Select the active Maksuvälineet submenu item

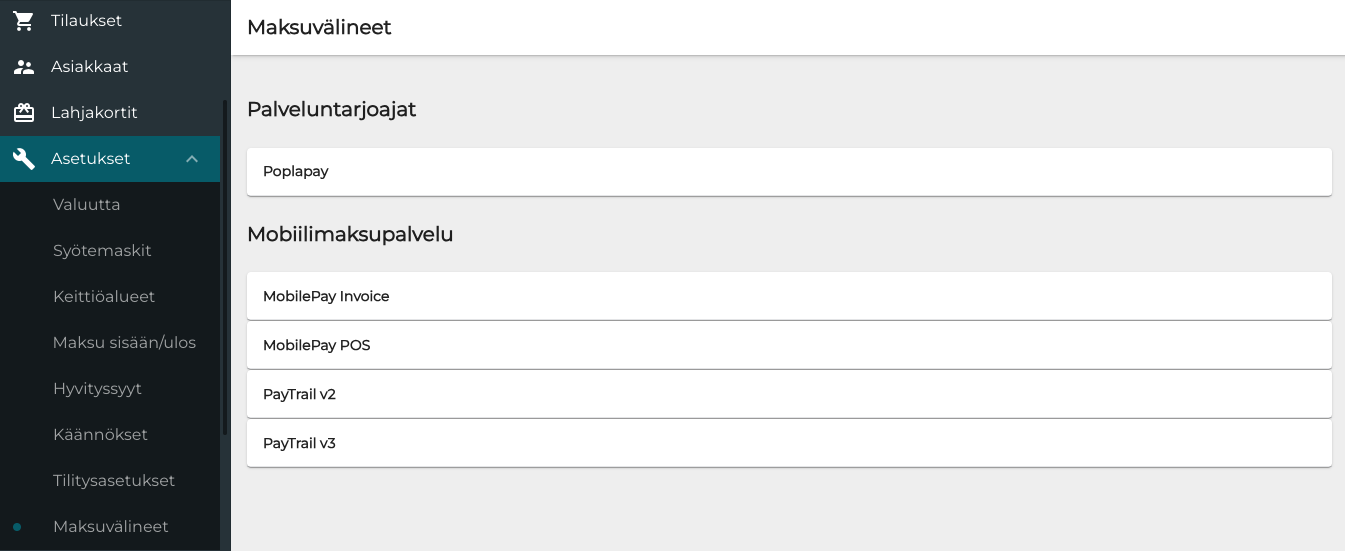(110, 527)
